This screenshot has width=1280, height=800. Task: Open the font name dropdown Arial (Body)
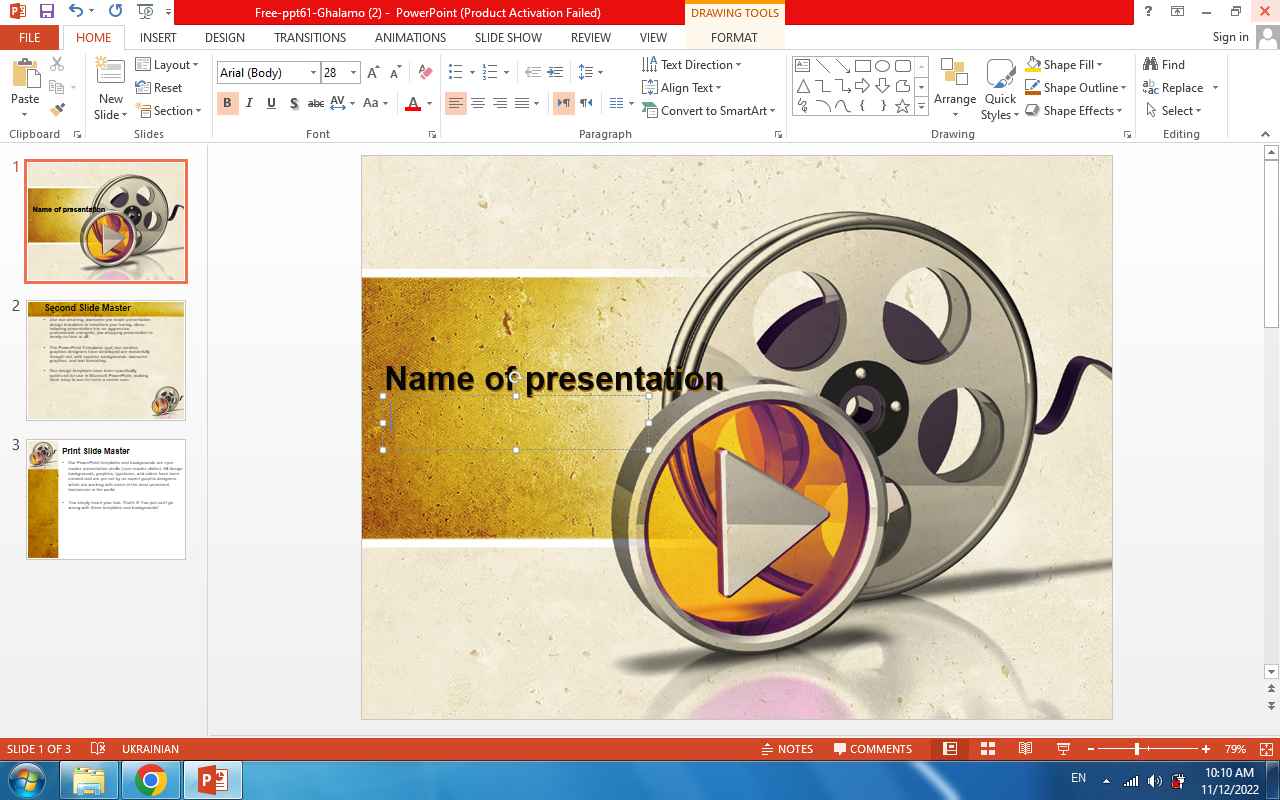(313, 73)
